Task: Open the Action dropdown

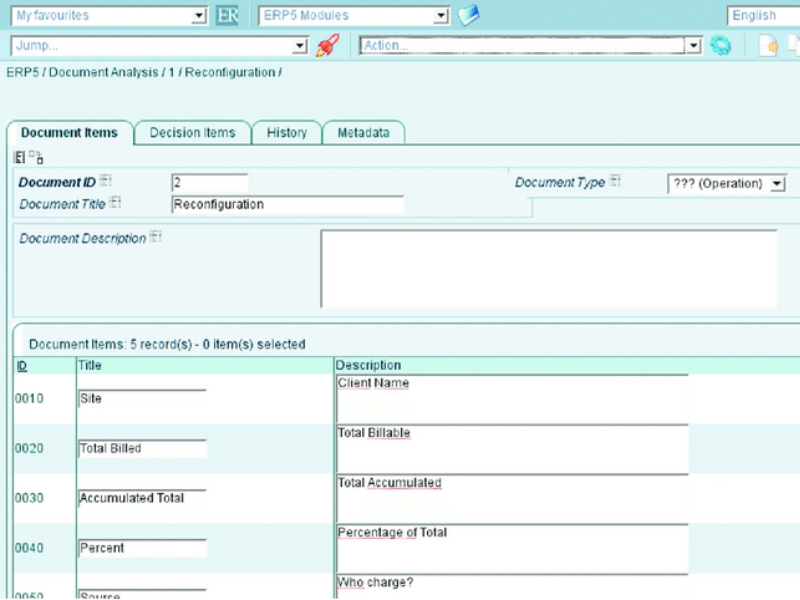Action: pos(694,44)
